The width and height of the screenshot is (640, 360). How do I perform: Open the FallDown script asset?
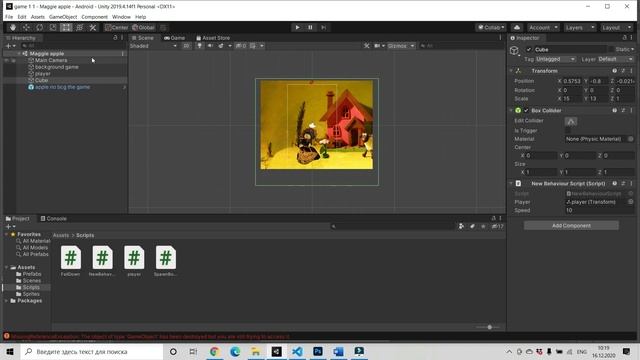point(71,261)
